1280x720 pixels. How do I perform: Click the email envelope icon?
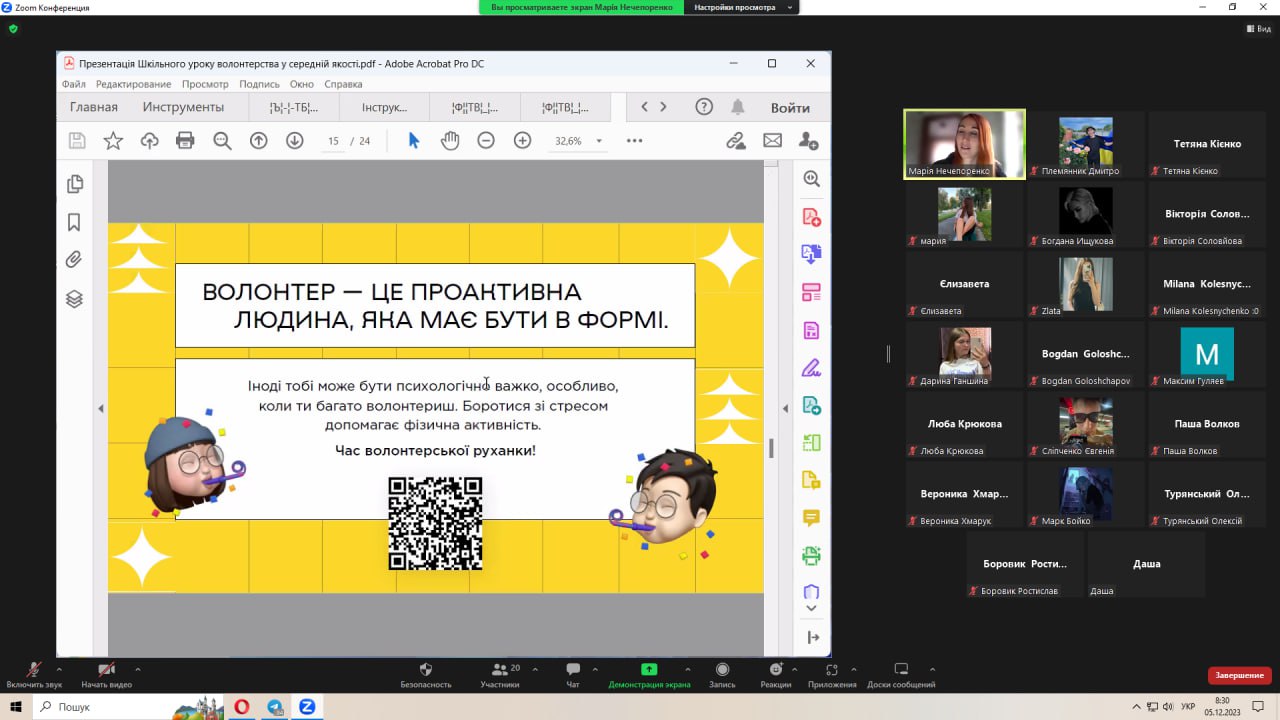click(772, 141)
